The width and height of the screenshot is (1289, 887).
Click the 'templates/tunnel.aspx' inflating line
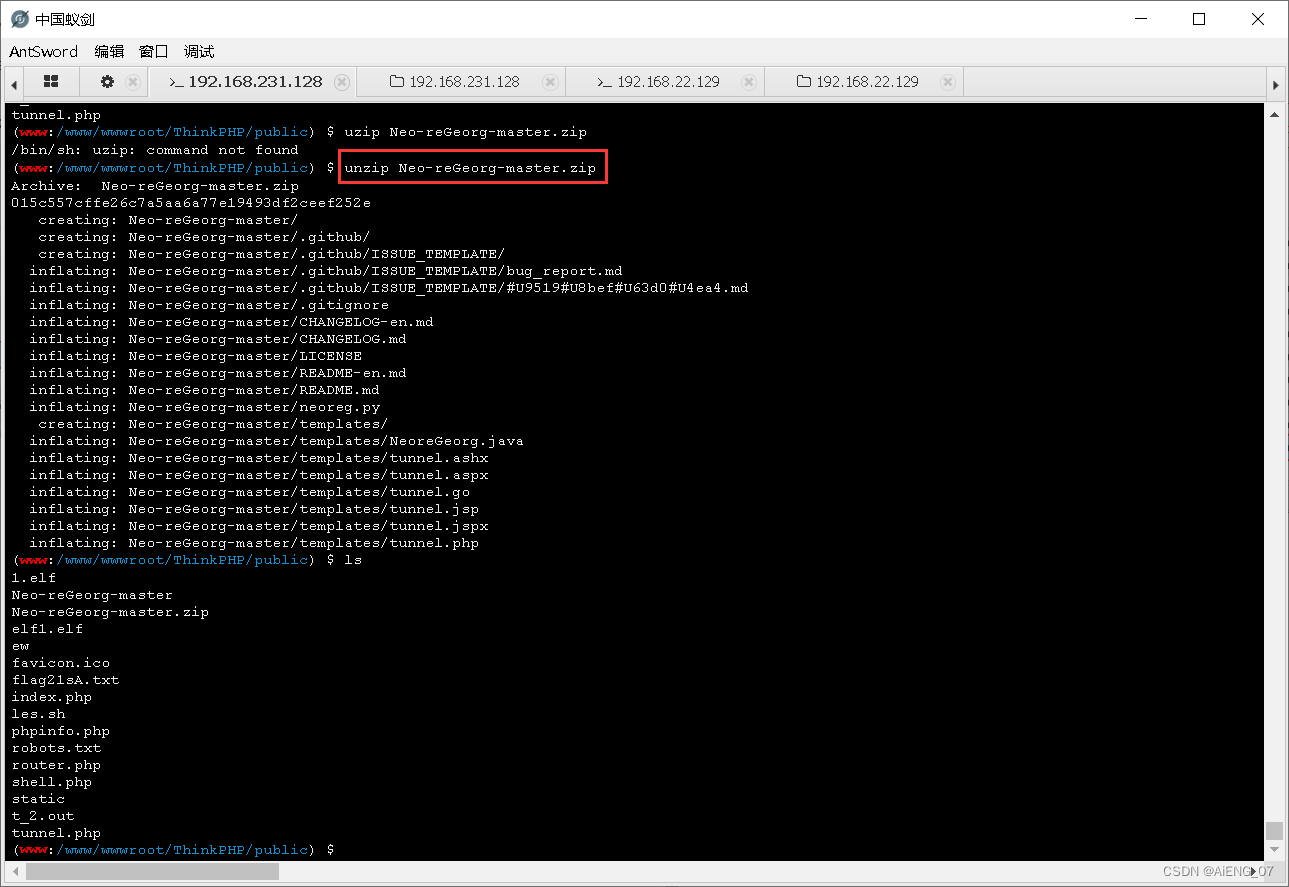(x=259, y=475)
